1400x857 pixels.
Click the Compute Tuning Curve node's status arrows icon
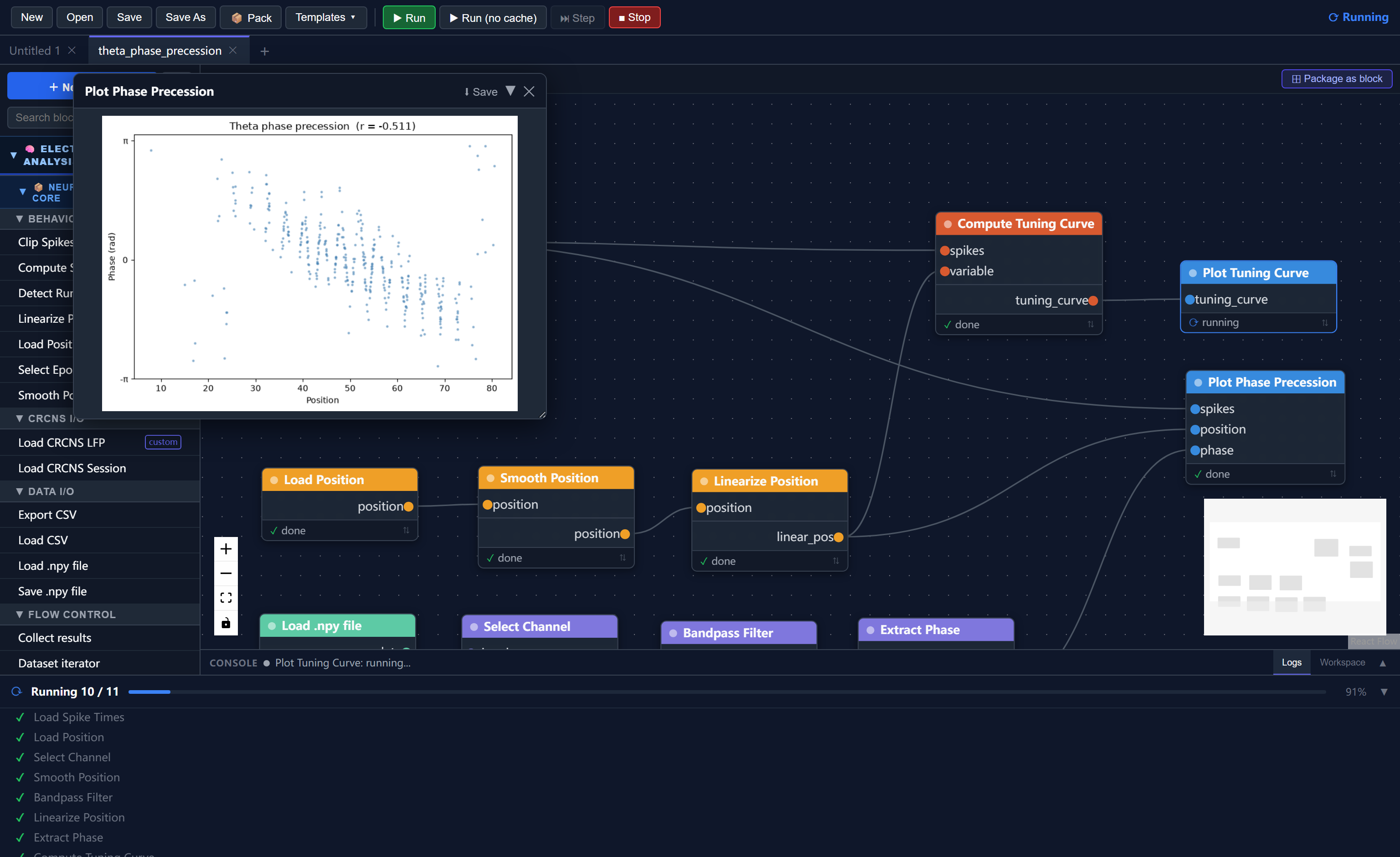click(1091, 324)
